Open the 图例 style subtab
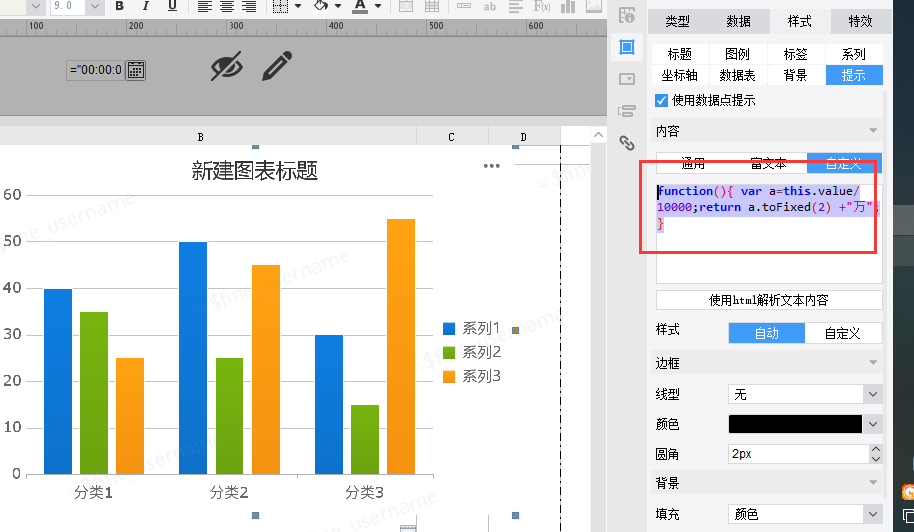The height and width of the screenshot is (532, 914). [x=737, y=54]
